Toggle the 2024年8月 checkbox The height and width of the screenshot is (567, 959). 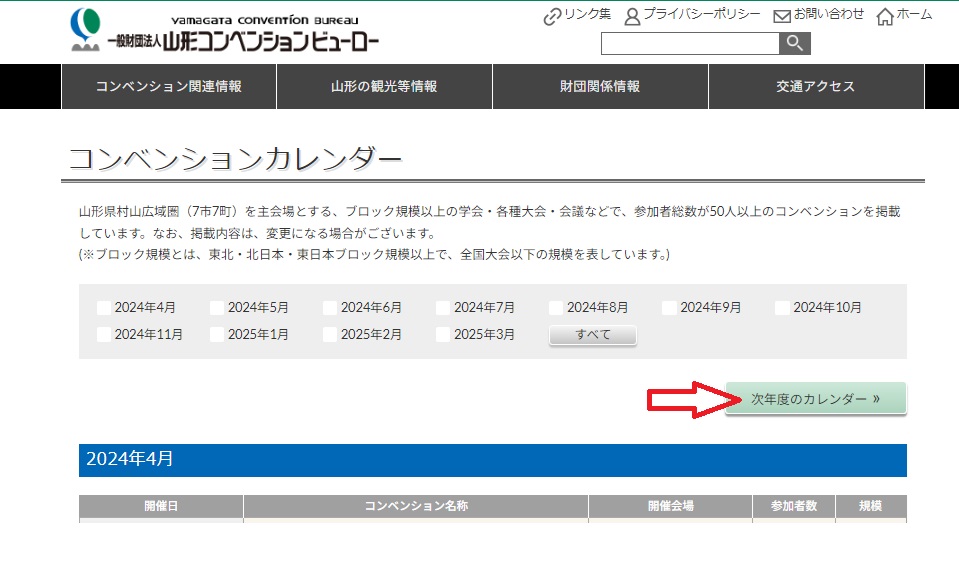tap(556, 308)
